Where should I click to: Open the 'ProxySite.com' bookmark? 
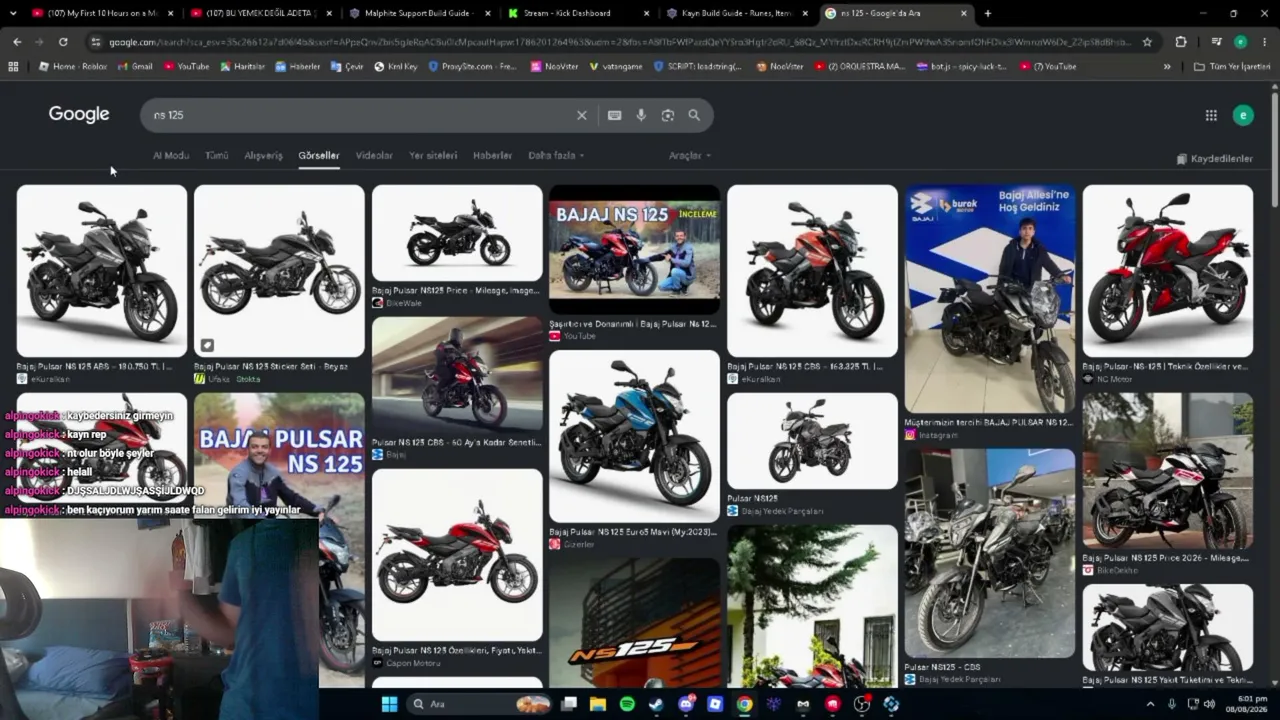click(x=472, y=66)
